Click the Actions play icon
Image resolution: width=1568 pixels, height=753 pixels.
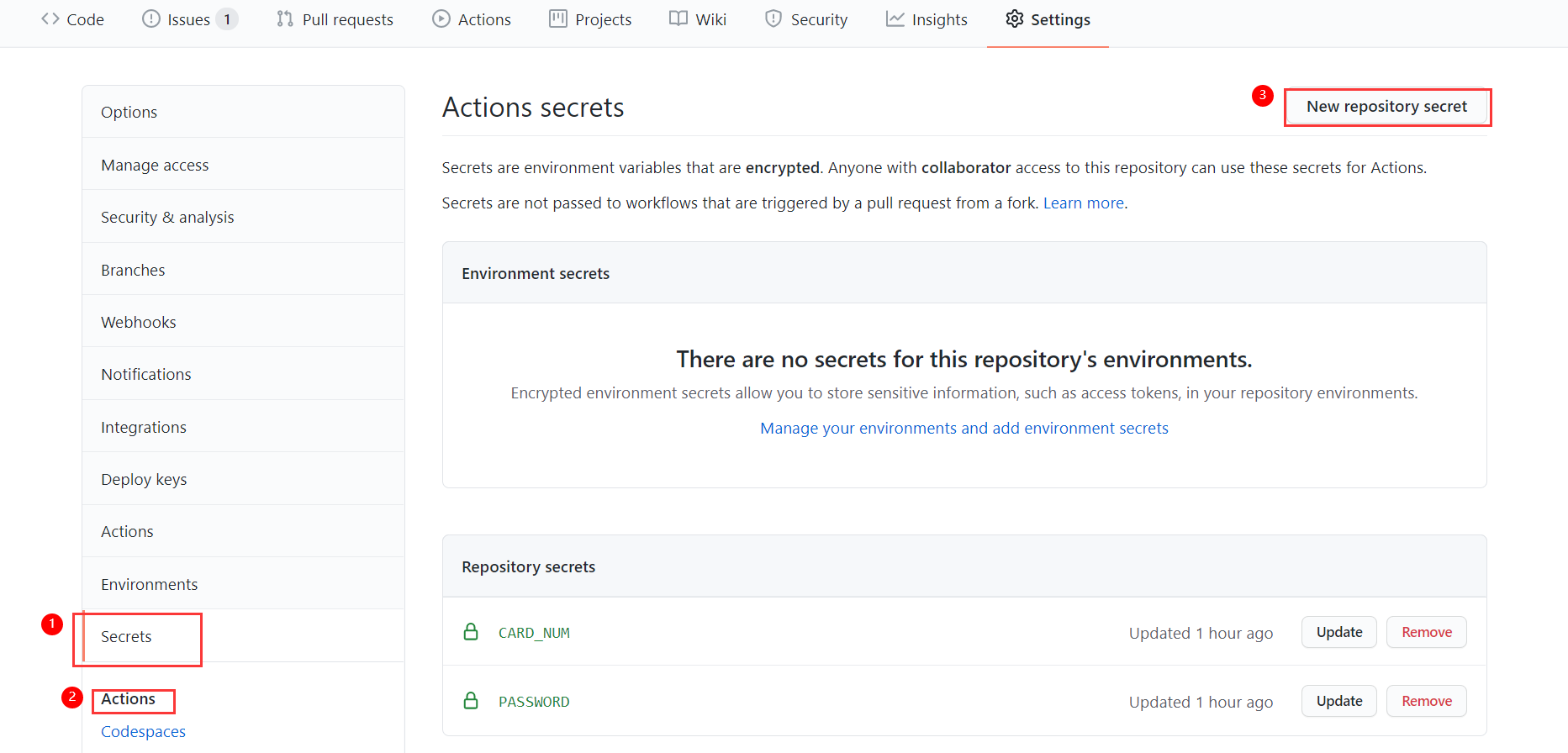click(x=441, y=19)
